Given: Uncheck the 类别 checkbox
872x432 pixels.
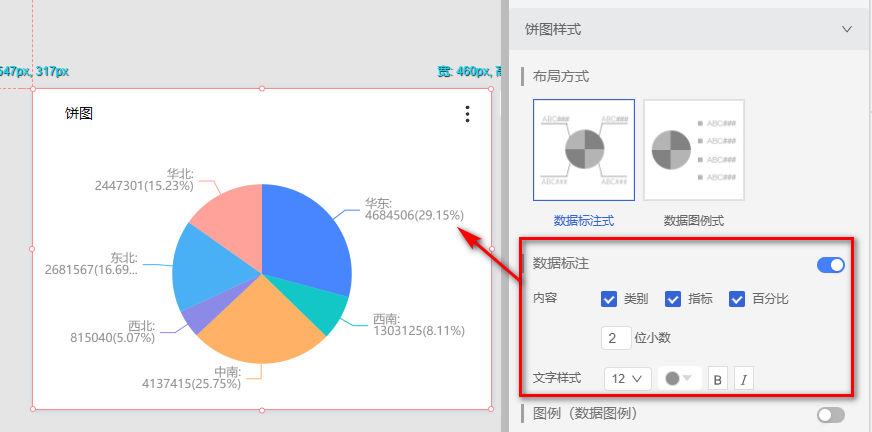Looking at the screenshot, I should [x=609, y=299].
